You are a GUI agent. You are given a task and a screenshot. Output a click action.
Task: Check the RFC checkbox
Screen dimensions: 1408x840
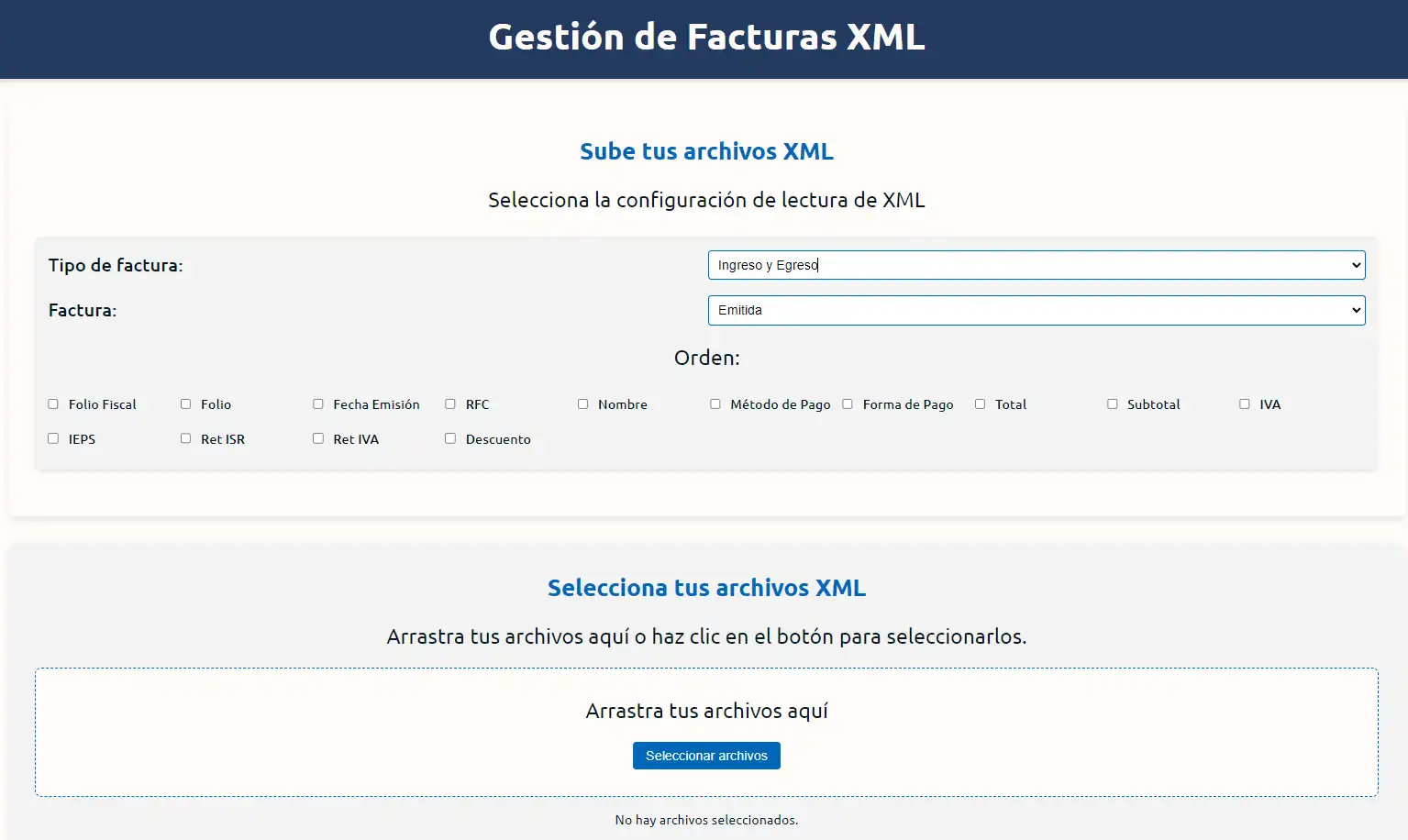pyautogui.click(x=450, y=403)
